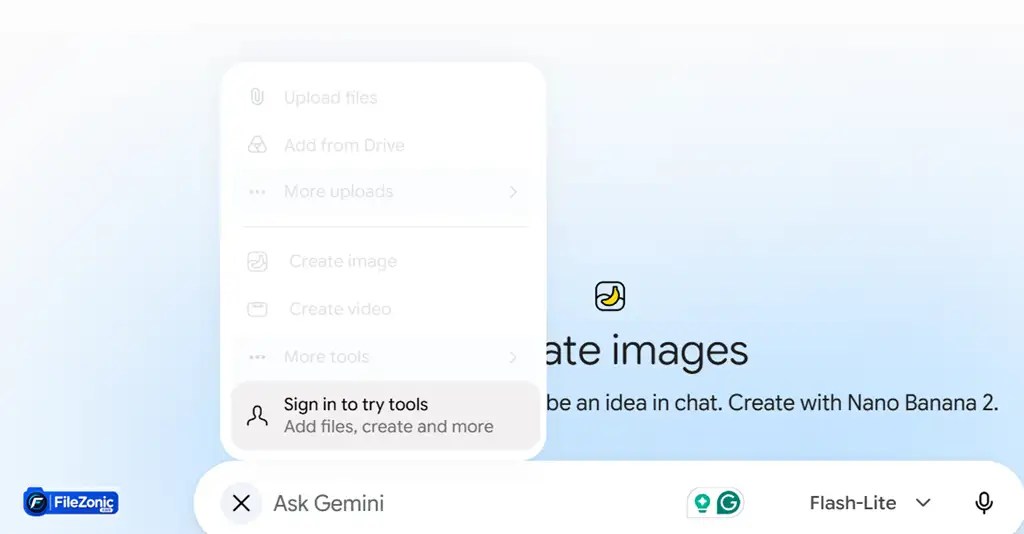Click Sign in to try tools
Screen dimensions: 1024x534
[385, 415]
